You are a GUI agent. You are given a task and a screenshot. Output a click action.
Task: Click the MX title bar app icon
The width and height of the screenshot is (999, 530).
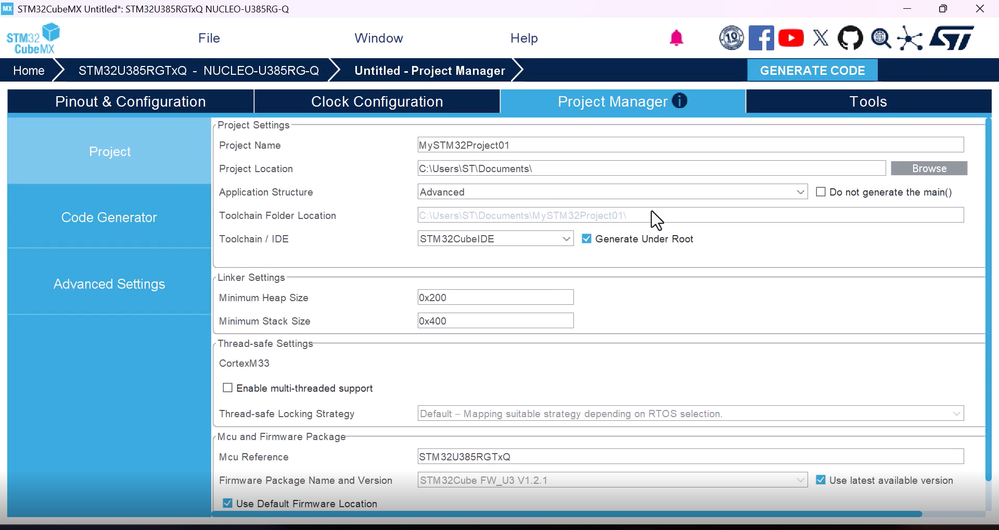(7, 8)
